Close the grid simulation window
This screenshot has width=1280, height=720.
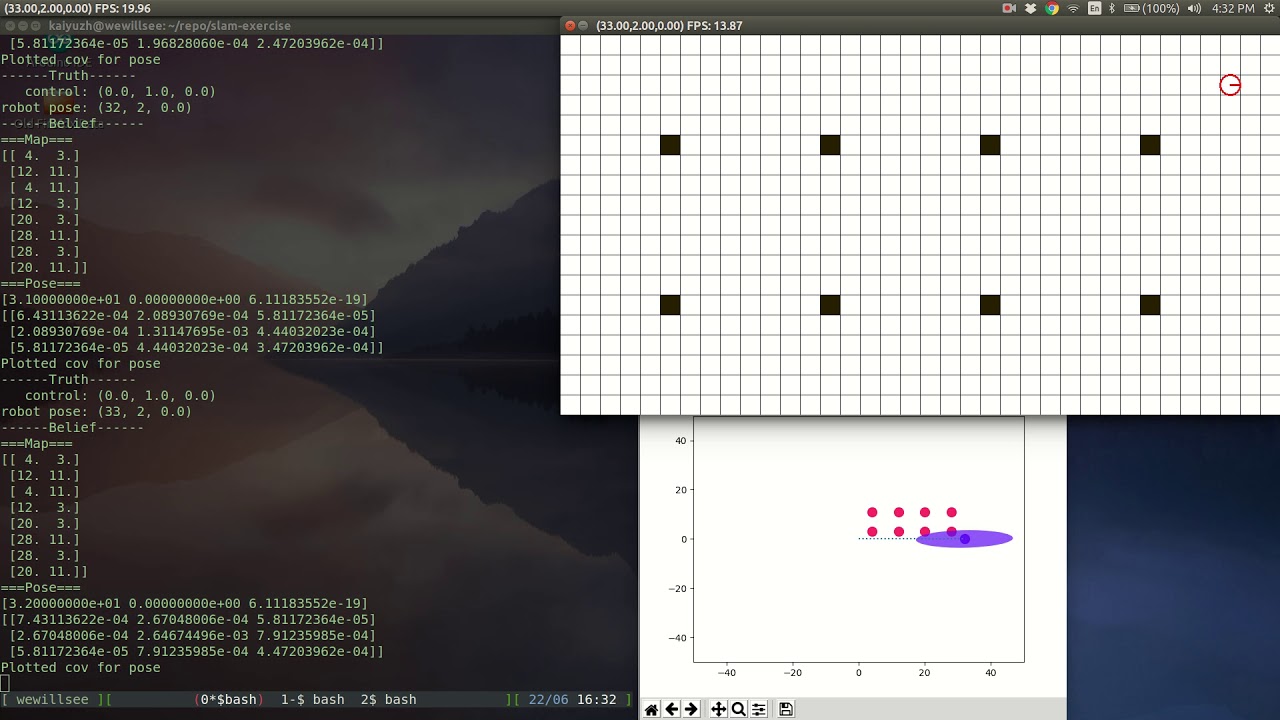pyautogui.click(x=570, y=25)
